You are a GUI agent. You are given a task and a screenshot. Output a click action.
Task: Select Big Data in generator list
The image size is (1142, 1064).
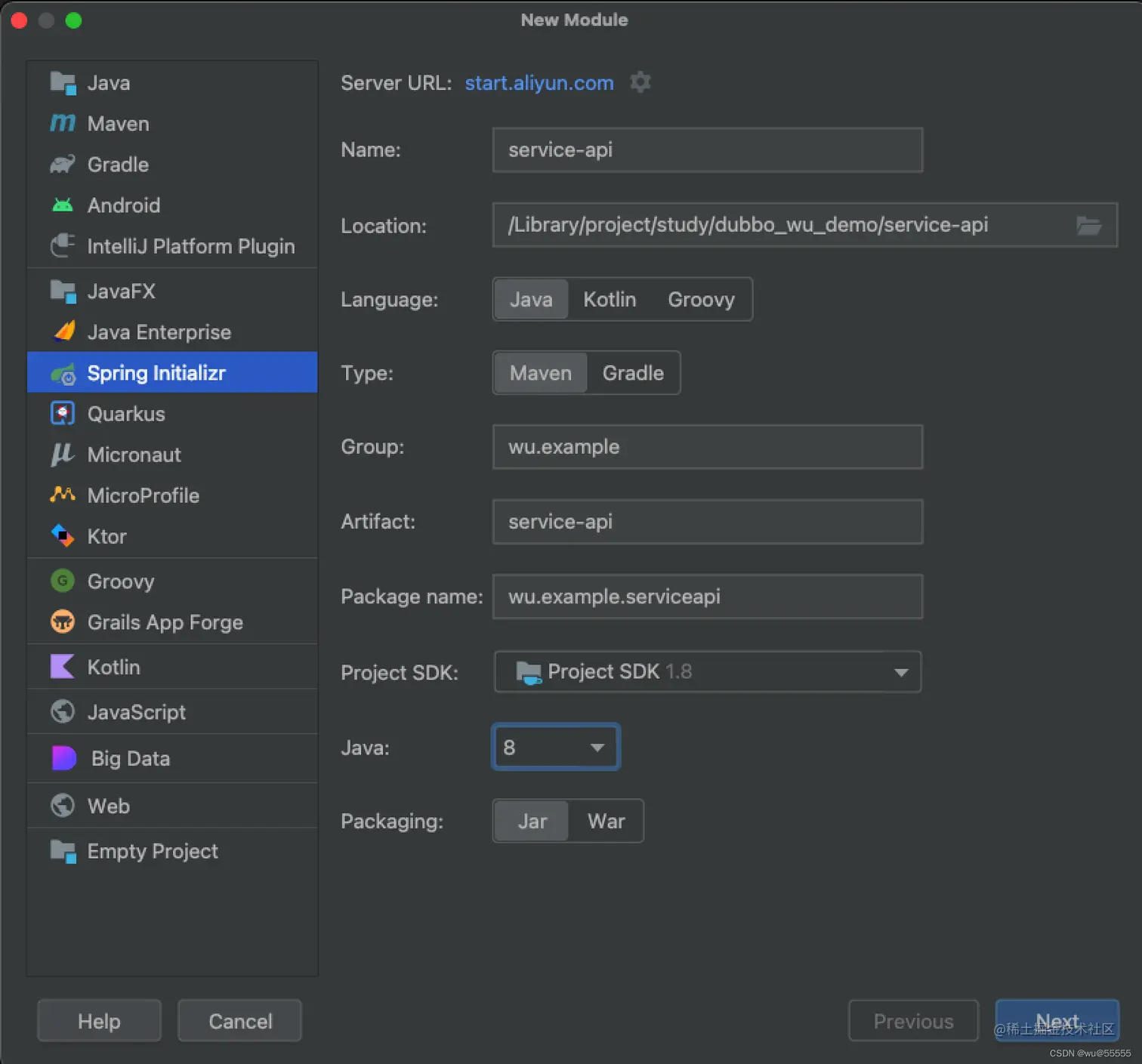(172, 757)
